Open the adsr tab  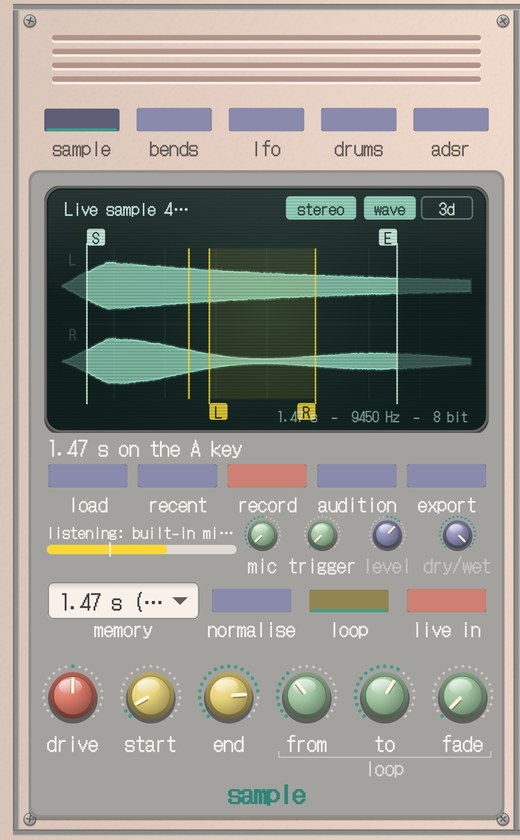pyautogui.click(x=450, y=119)
